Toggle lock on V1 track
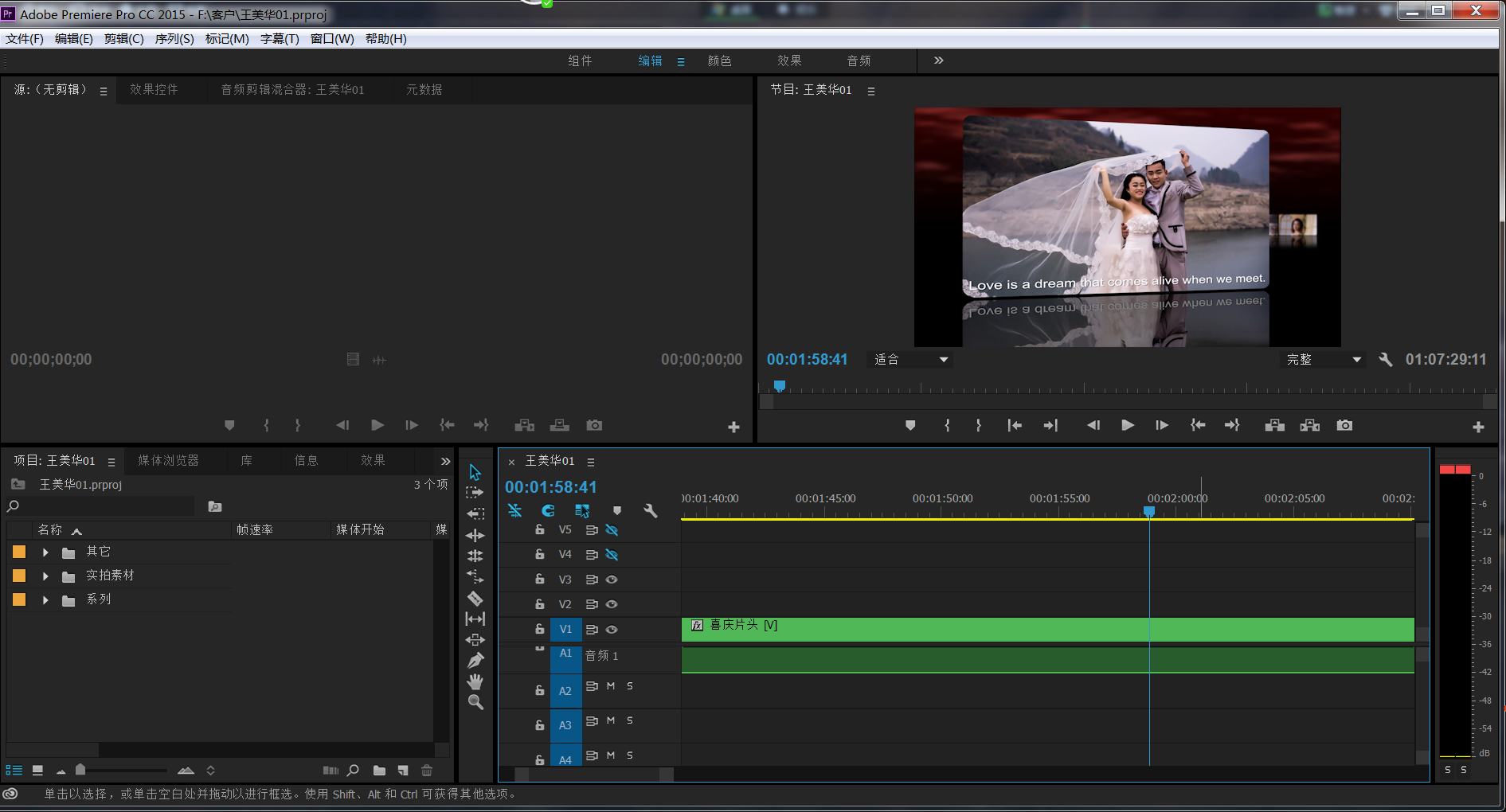 [x=539, y=629]
